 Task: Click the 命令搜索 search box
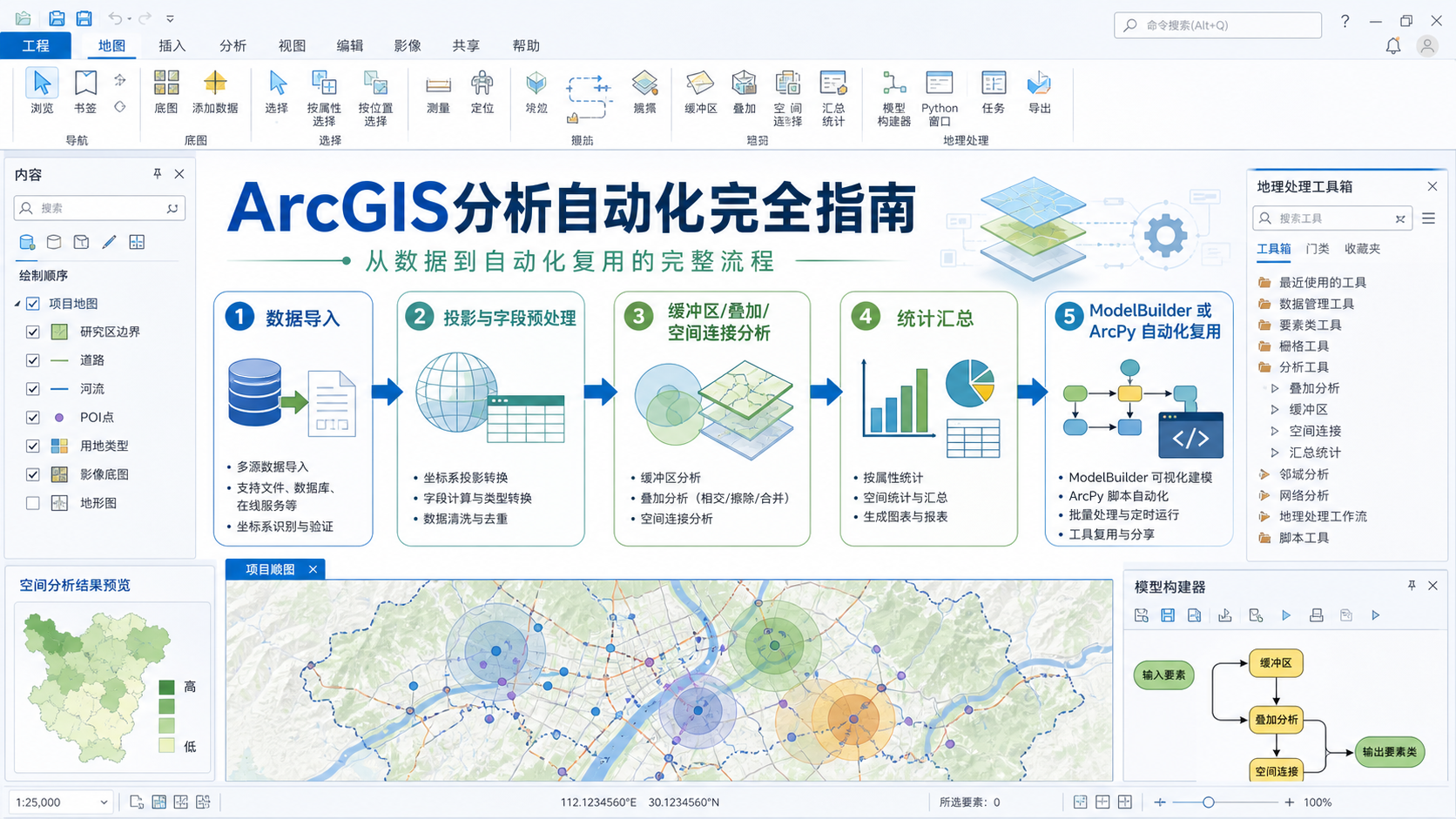pos(1217,25)
